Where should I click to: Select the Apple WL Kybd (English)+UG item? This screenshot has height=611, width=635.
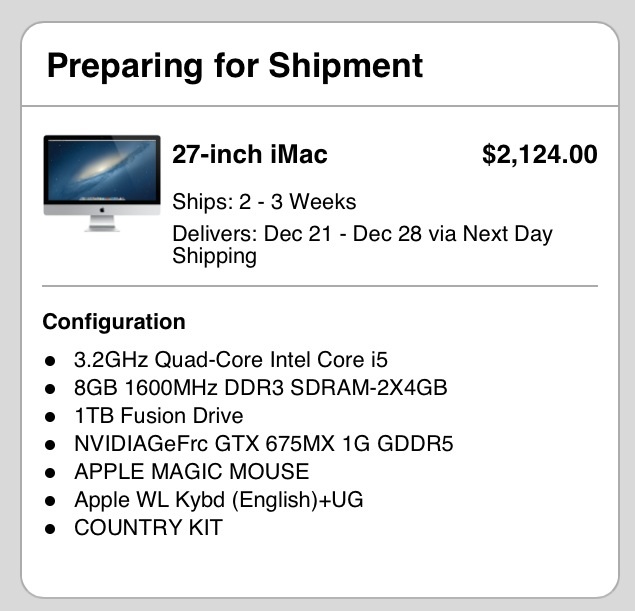tap(219, 500)
